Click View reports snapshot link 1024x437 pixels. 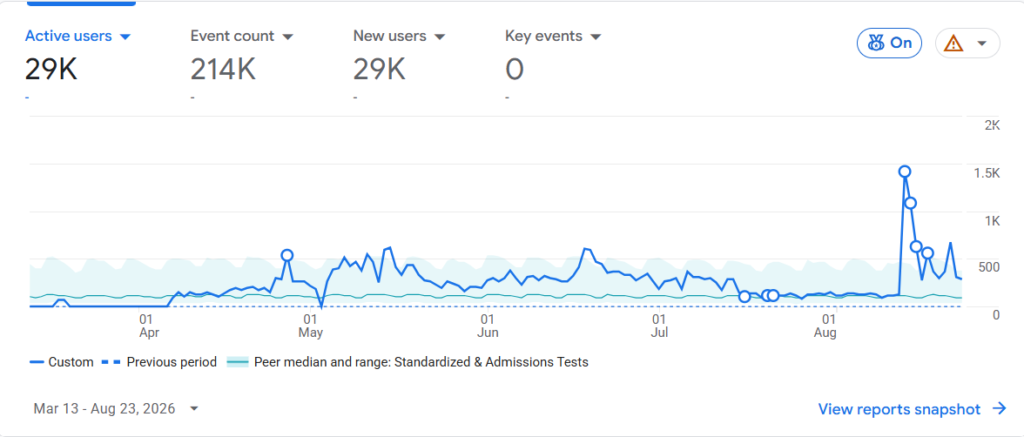[x=899, y=409]
